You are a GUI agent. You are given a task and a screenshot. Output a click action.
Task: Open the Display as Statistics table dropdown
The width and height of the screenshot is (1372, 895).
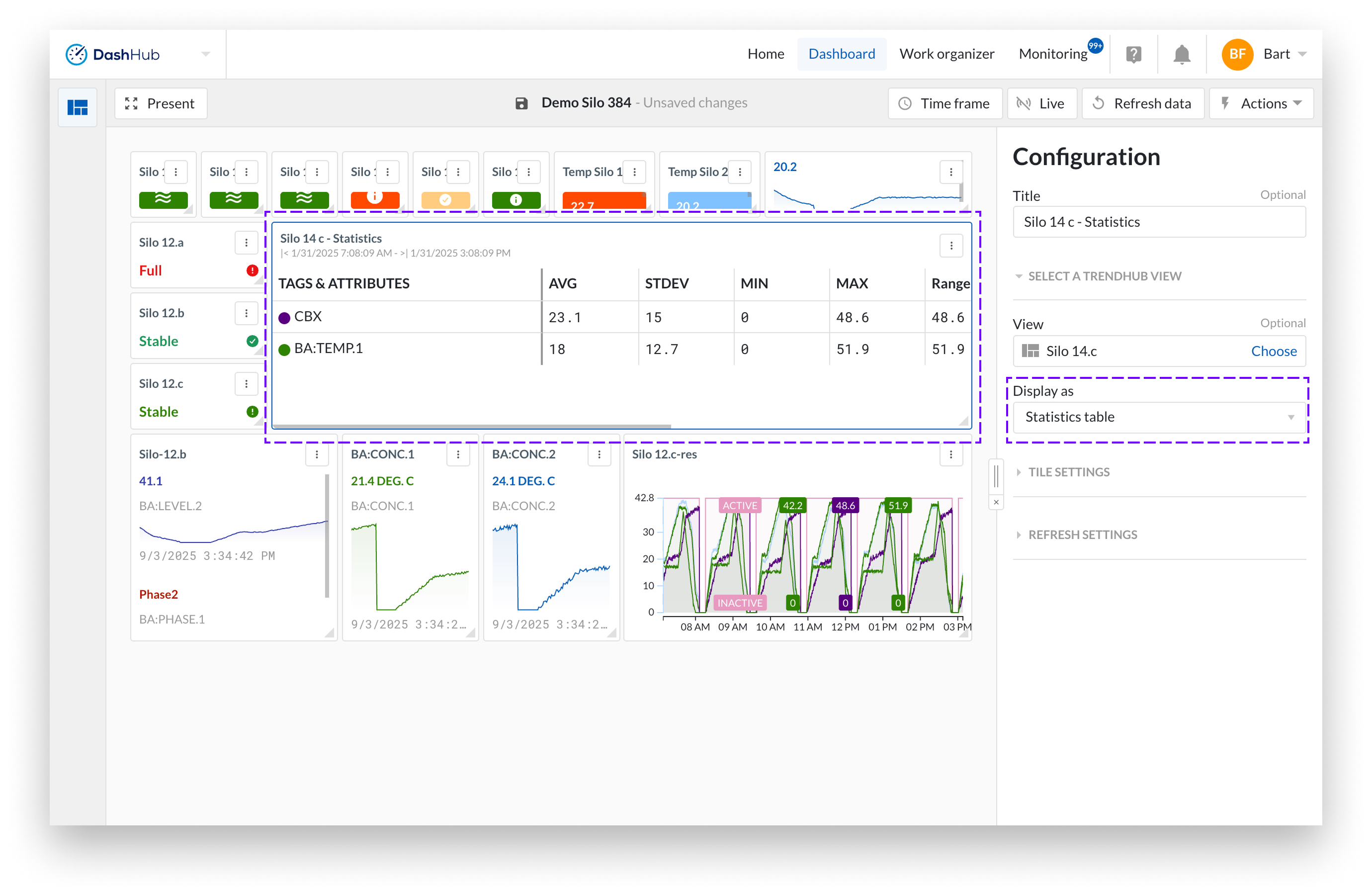click(1159, 417)
